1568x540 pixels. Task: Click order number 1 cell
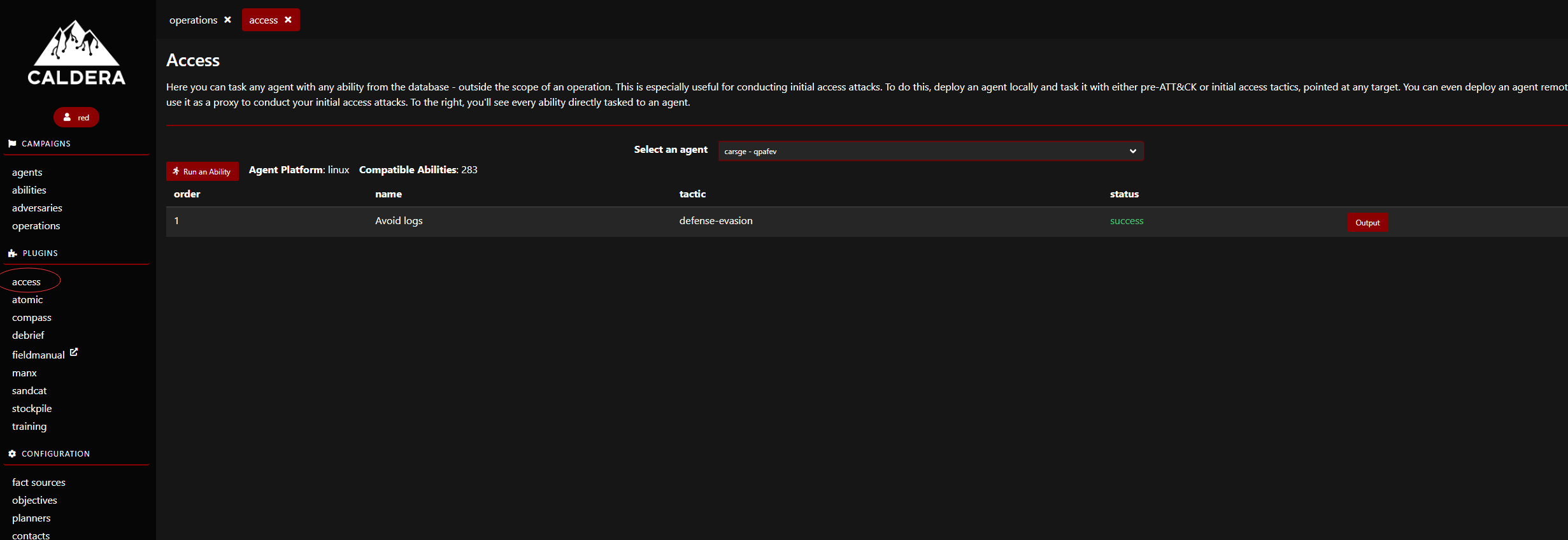pos(176,220)
